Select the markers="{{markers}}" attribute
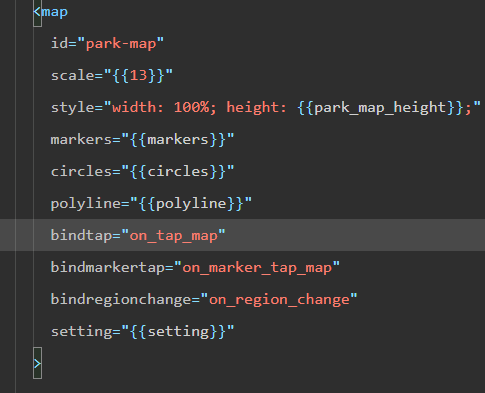This screenshot has width=485, height=393. [142, 140]
